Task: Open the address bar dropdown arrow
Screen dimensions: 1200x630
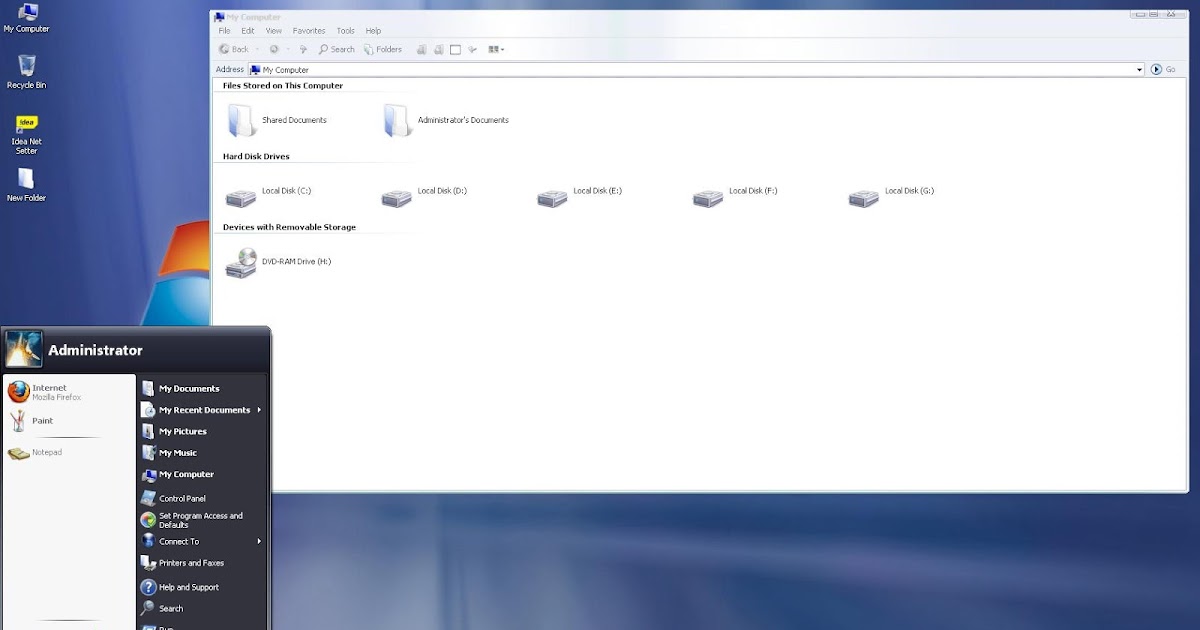Action: click(x=1139, y=69)
